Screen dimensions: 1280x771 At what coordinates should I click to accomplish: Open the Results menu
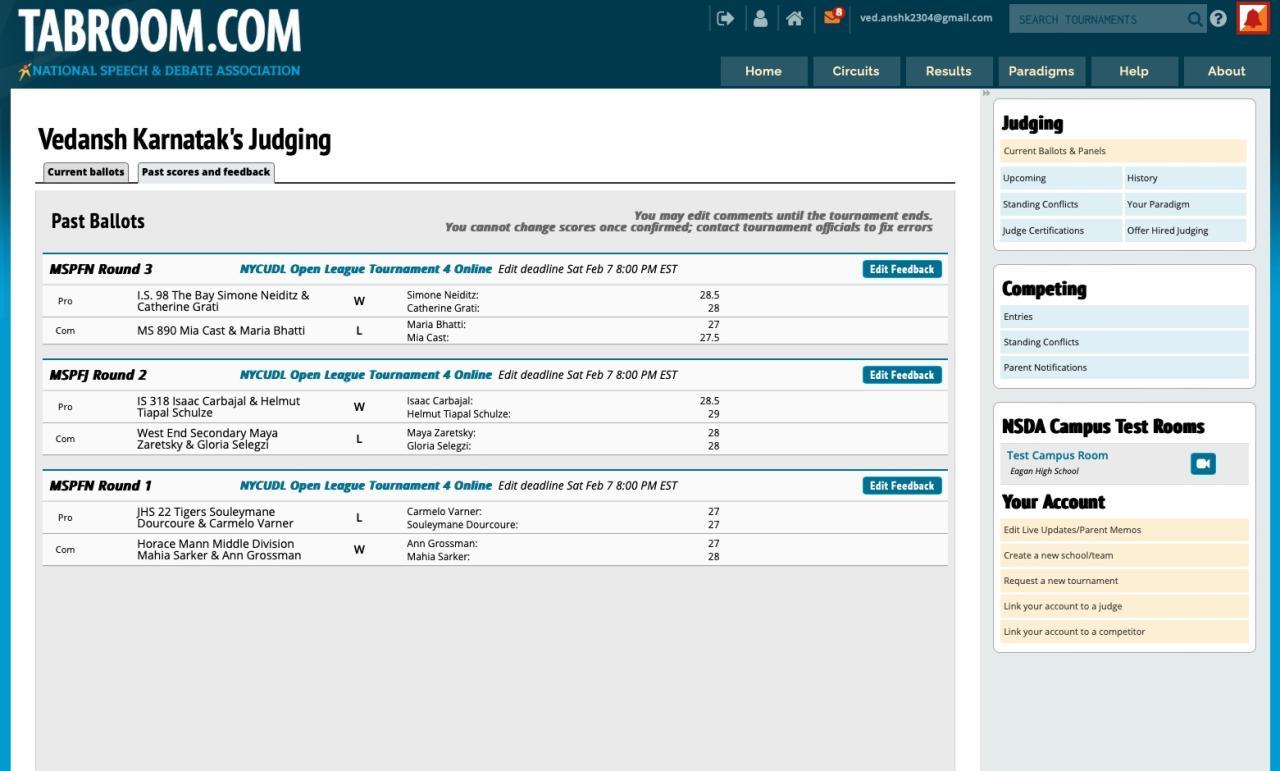pos(949,71)
